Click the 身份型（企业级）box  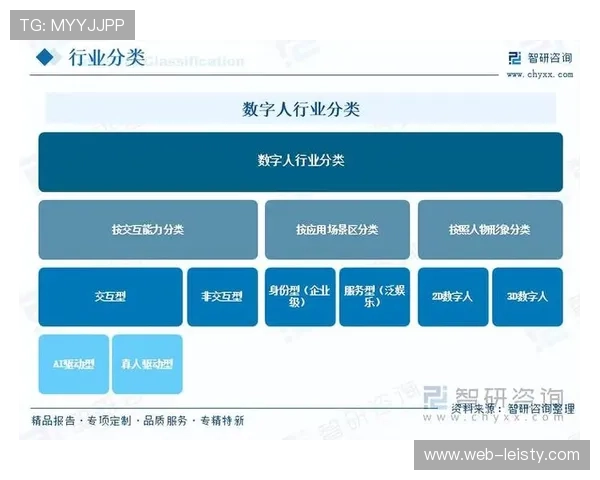[300, 297]
